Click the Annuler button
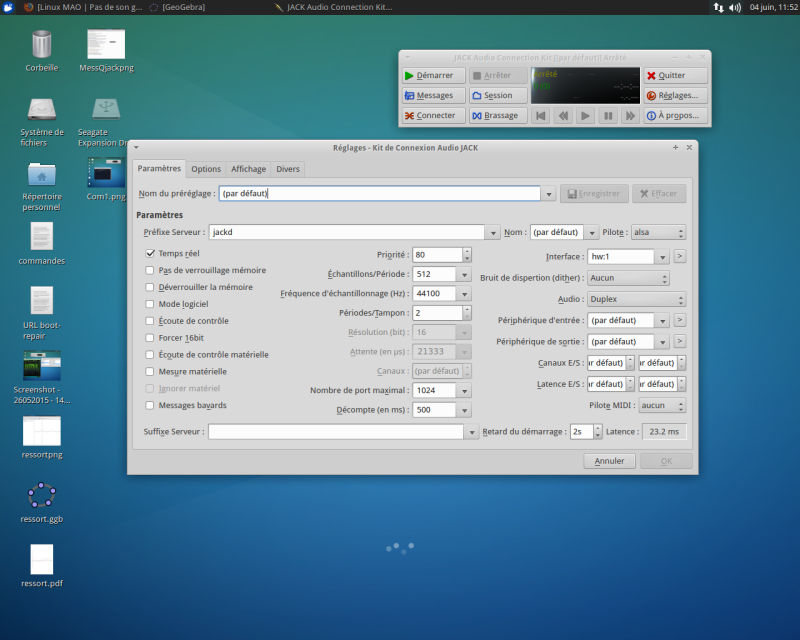This screenshot has height=640, width=800. [609, 461]
